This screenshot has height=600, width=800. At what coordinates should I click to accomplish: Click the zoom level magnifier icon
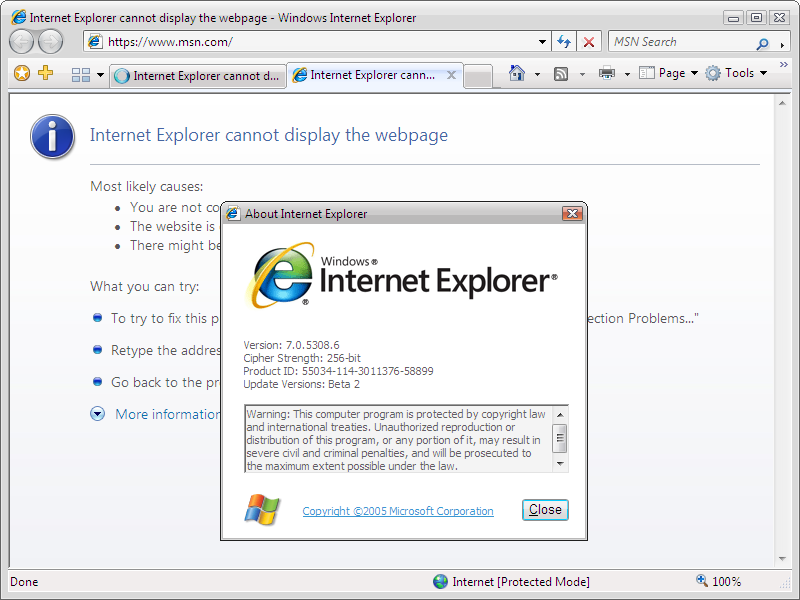[702, 580]
